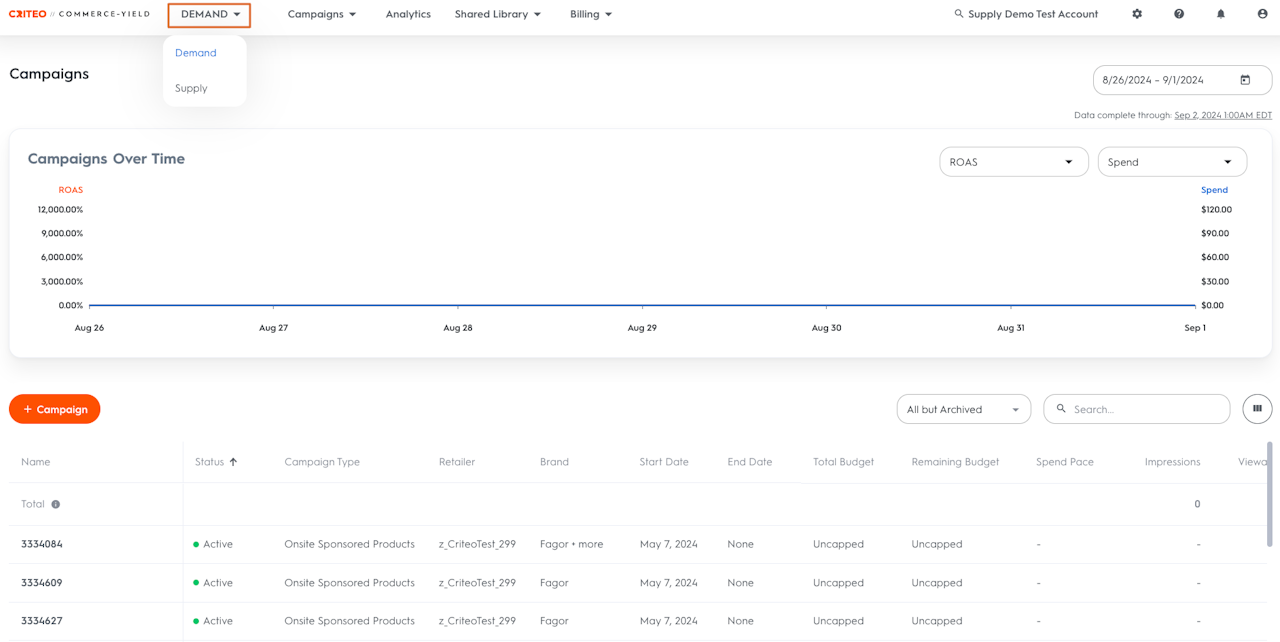
Task: Choose the Demand menu option
Action: click(x=196, y=53)
